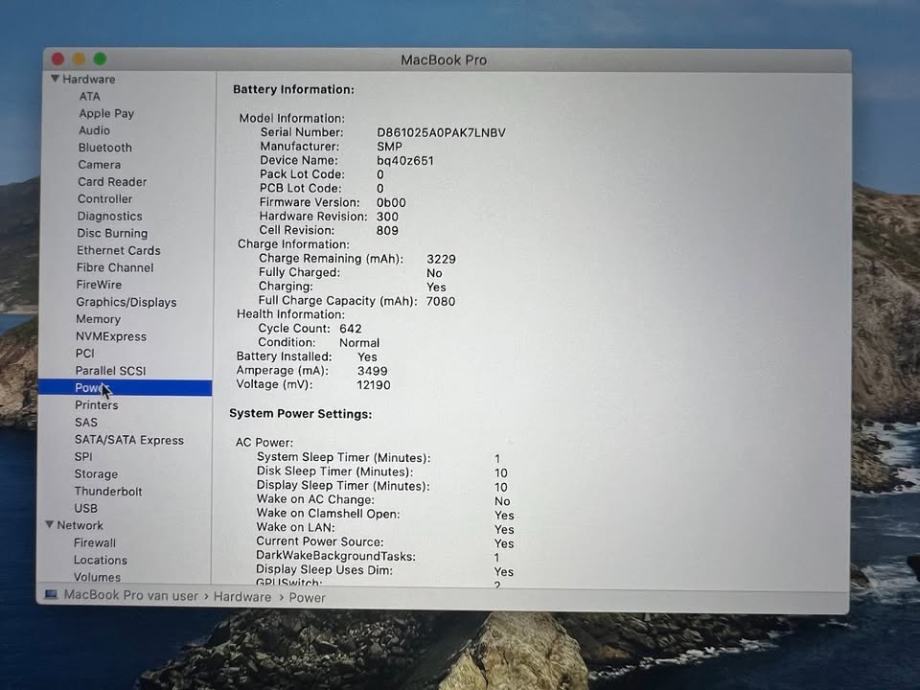The width and height of the screenshot is (920, 690).
Task: Collapse the Hardware section triangle
Action: click(55, 79)
